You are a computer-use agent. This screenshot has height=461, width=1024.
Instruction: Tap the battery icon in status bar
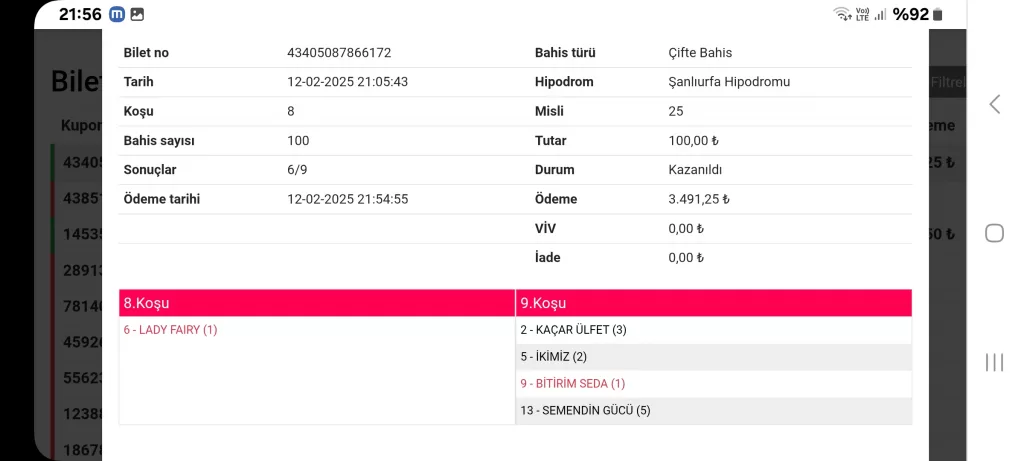point(939,14)
